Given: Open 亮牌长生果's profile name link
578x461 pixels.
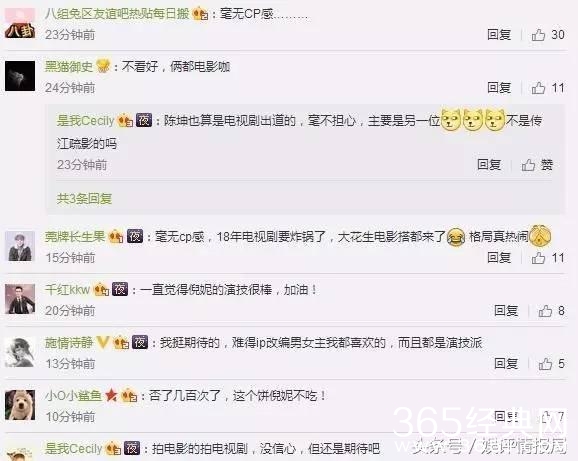Looking at the screenshot, I should click(x=75, y=236).
